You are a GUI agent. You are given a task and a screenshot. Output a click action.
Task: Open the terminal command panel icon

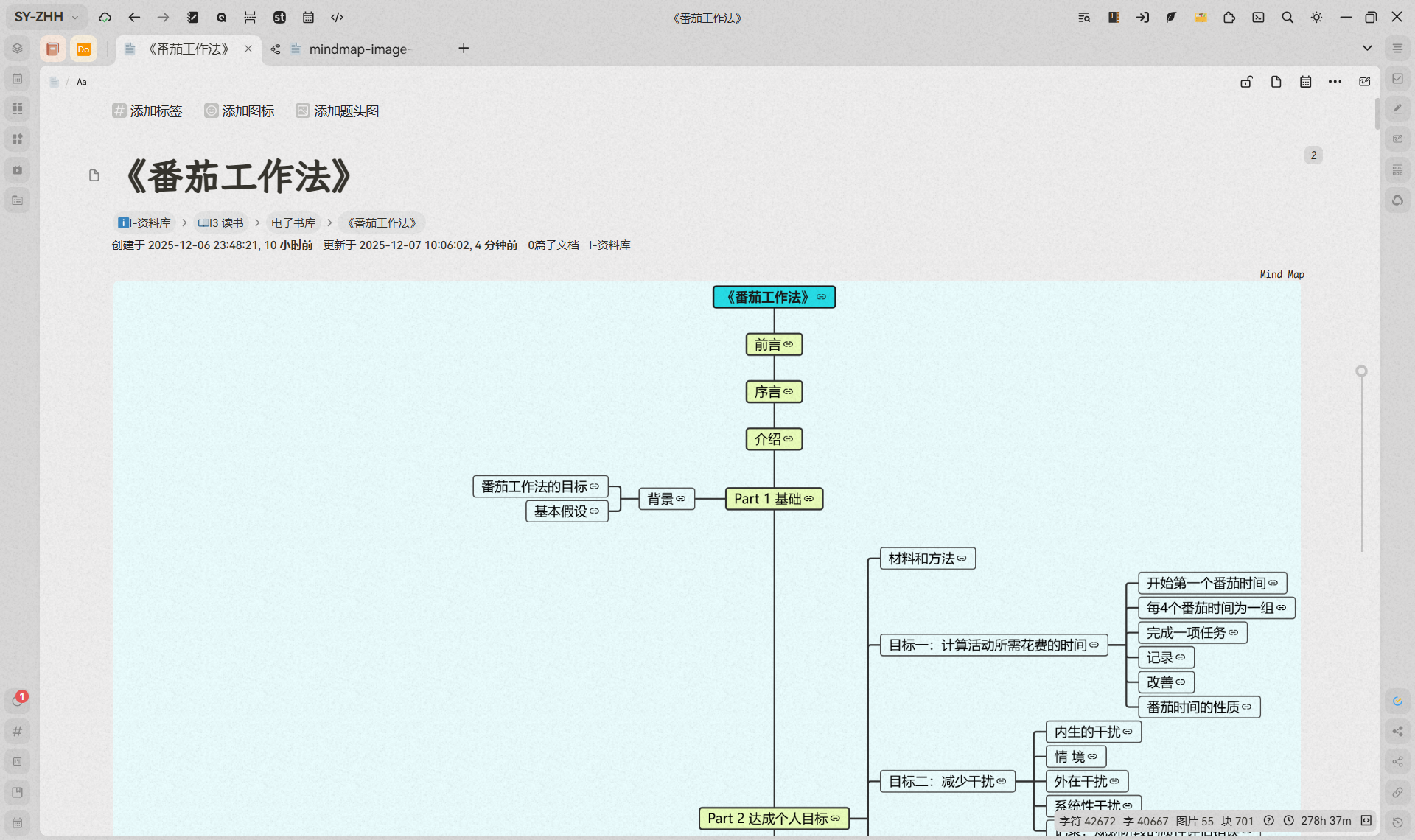point(1258,17)
